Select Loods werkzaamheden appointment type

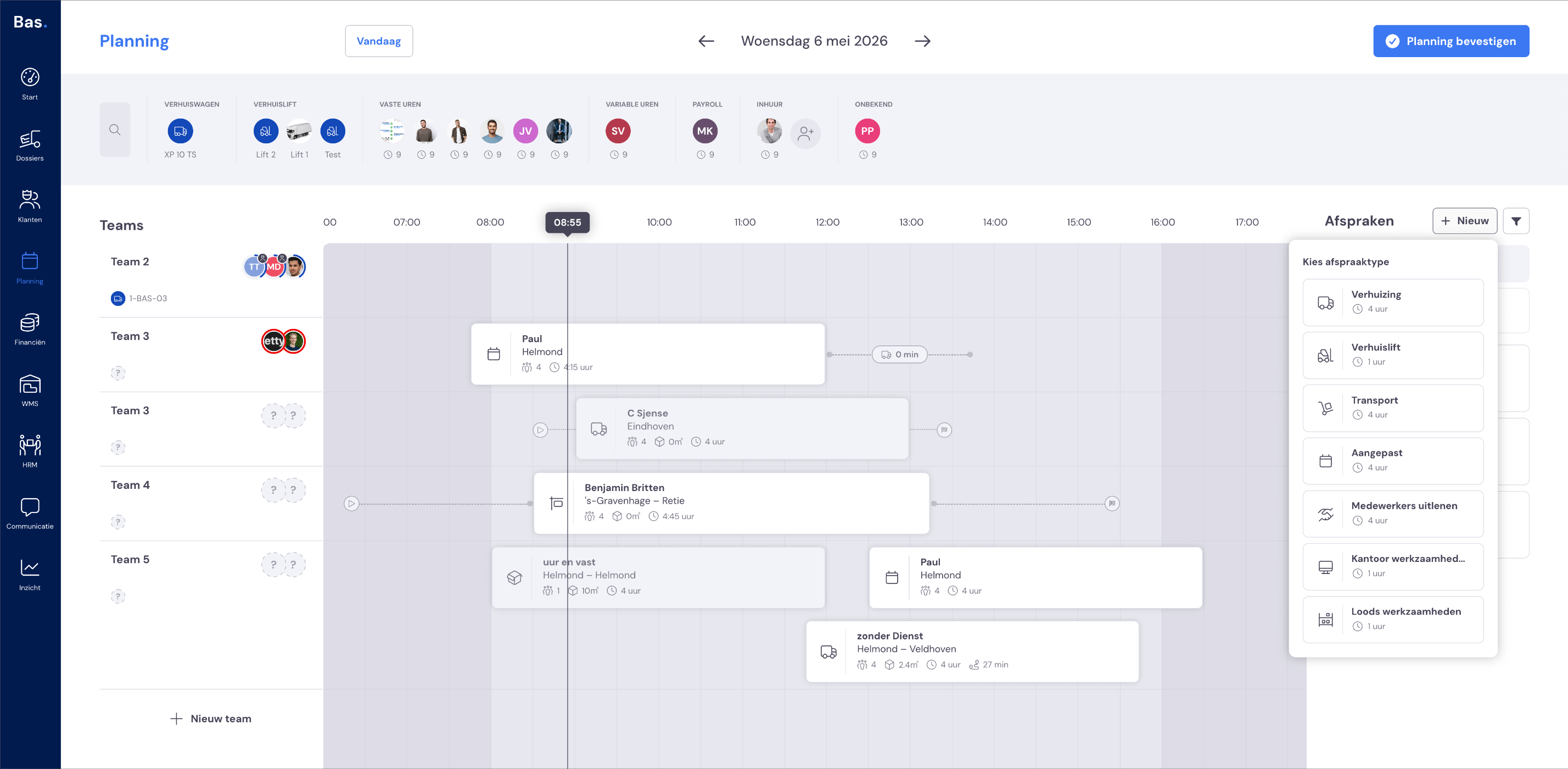click(x=1393, y=619)
